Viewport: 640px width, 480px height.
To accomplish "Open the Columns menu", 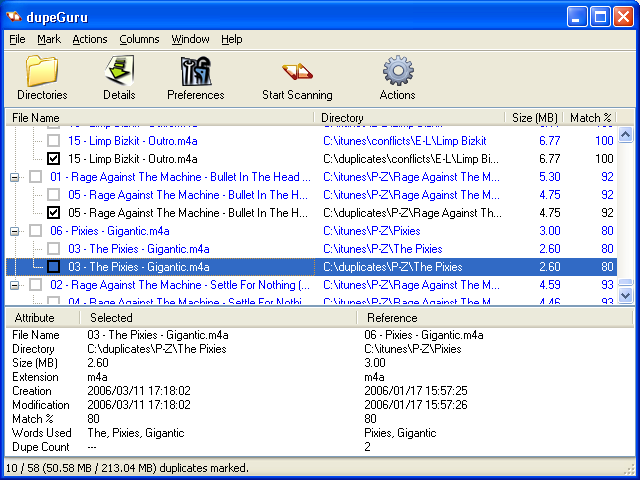I will pyautogui.click(x=139, y=39).
